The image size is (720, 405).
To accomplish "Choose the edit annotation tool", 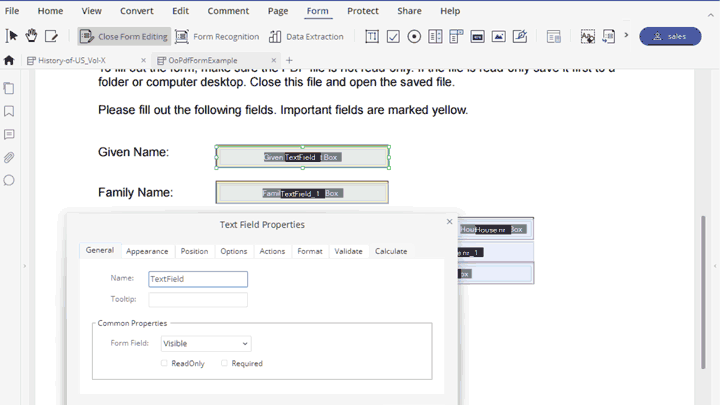I will tap(51, 36).
